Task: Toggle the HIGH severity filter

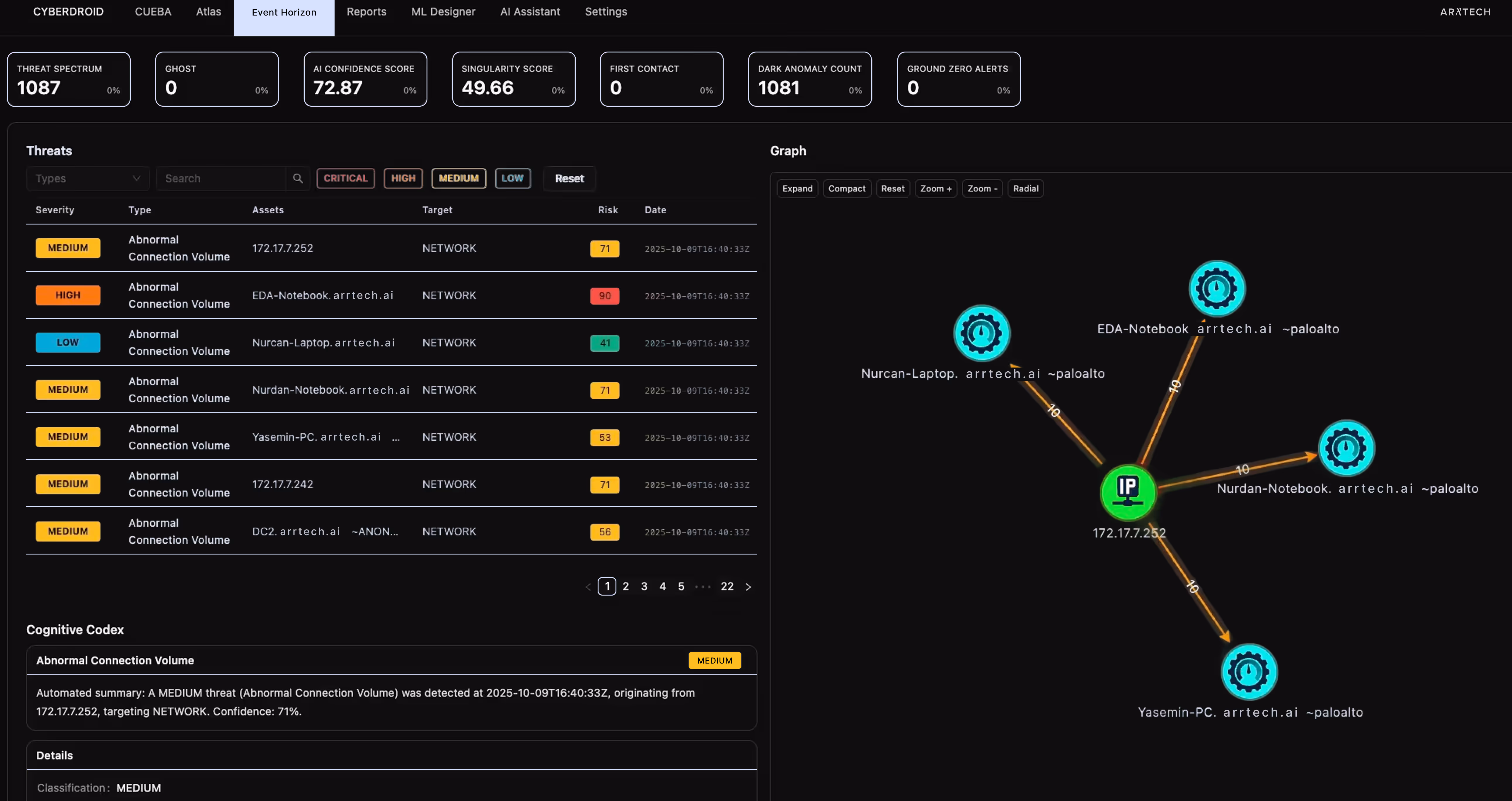Action: click(403, 178)
